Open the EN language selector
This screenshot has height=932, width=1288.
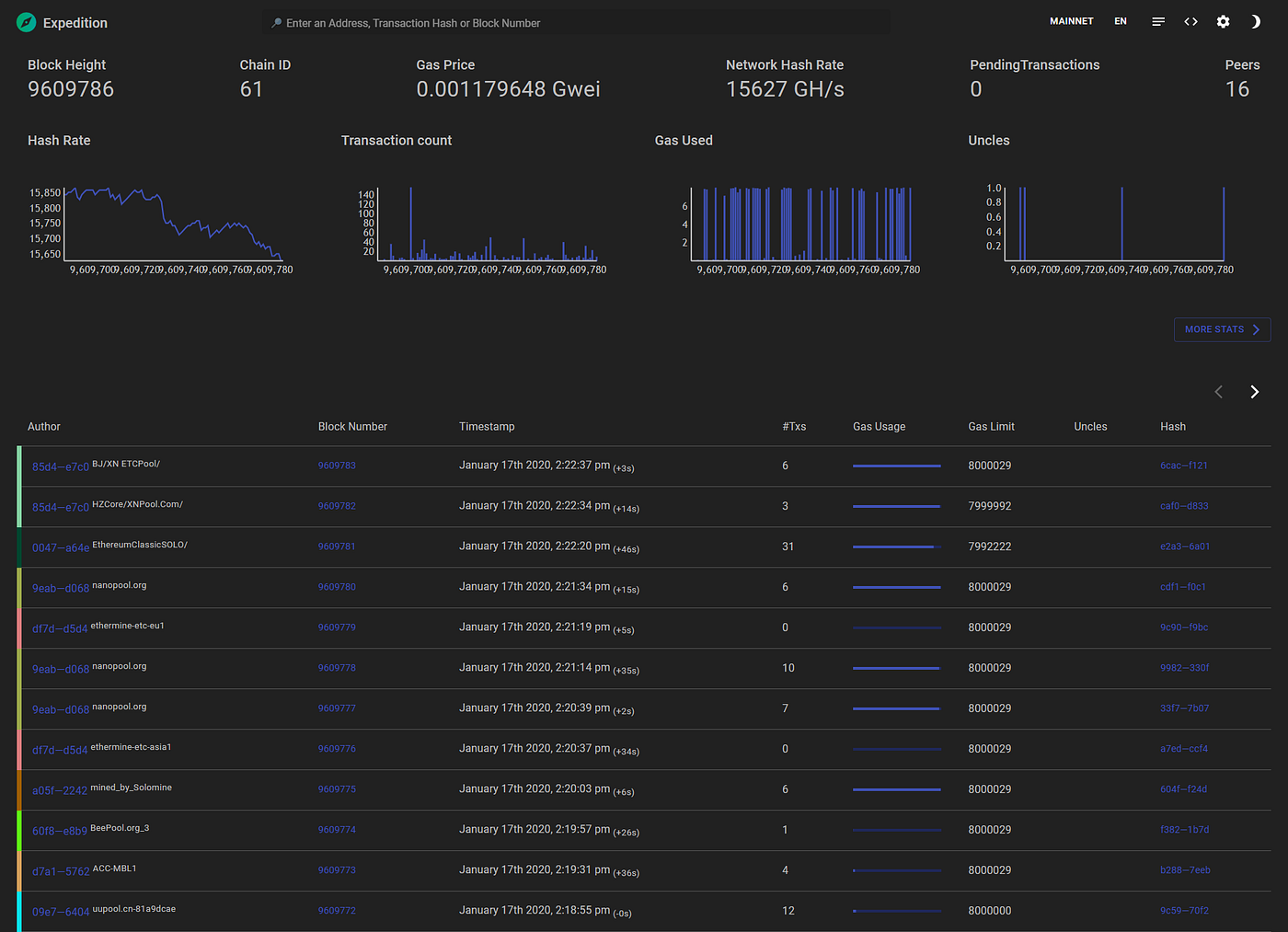click(x=1121, y=21)
